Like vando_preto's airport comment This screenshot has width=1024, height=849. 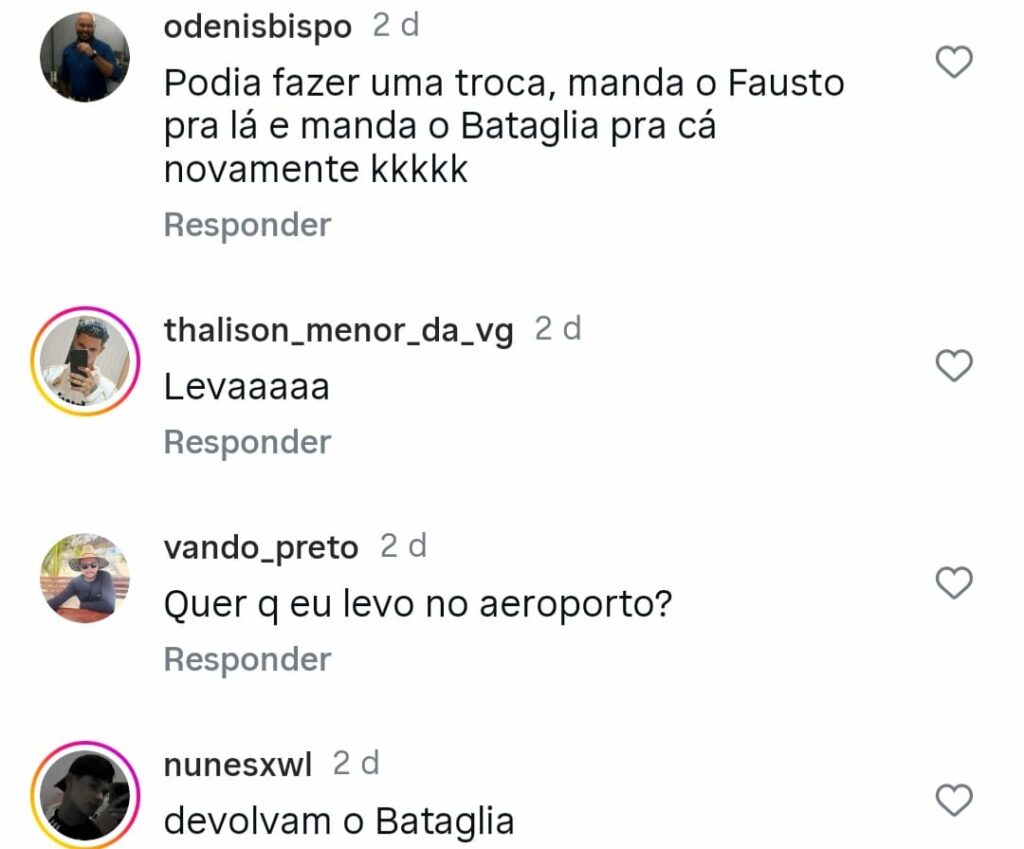coord(954,583)
